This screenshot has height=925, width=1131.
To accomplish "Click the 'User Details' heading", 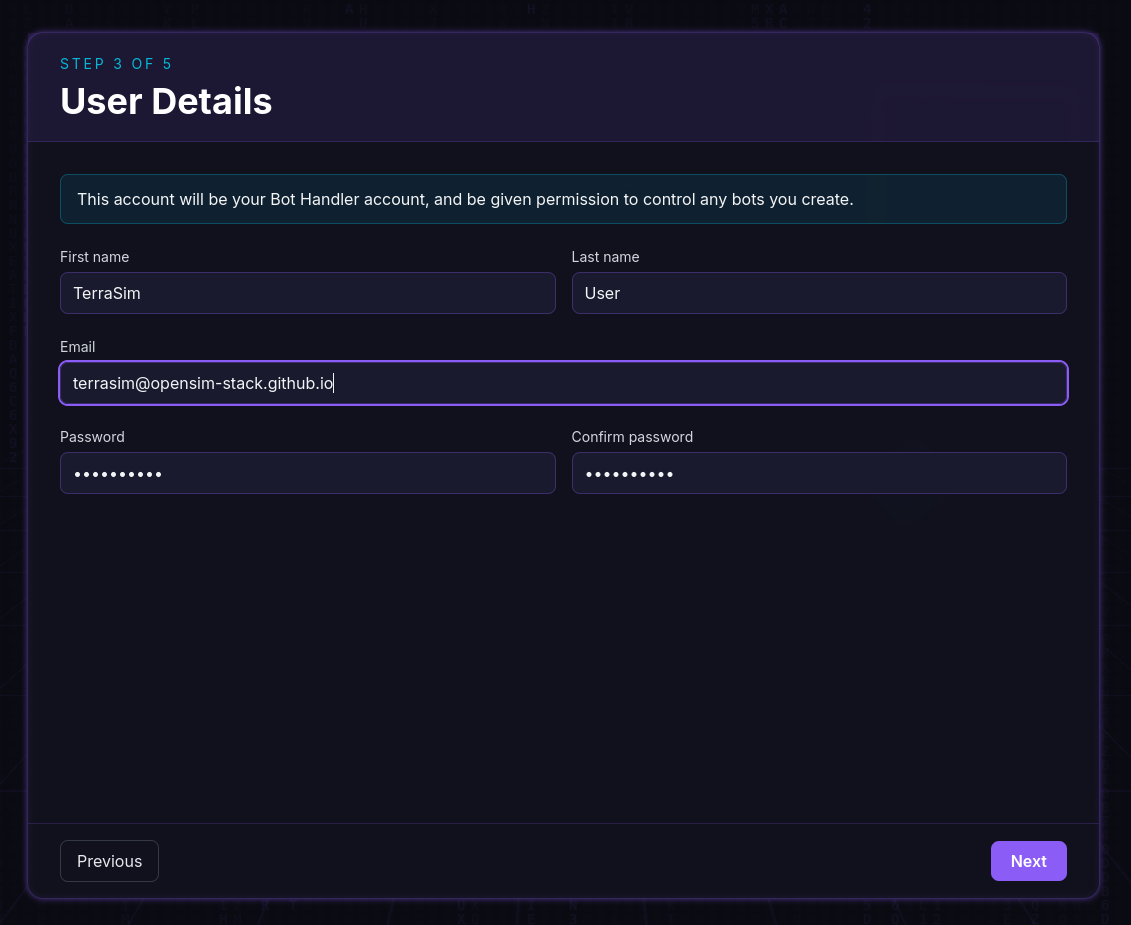I will click(166, 101).
